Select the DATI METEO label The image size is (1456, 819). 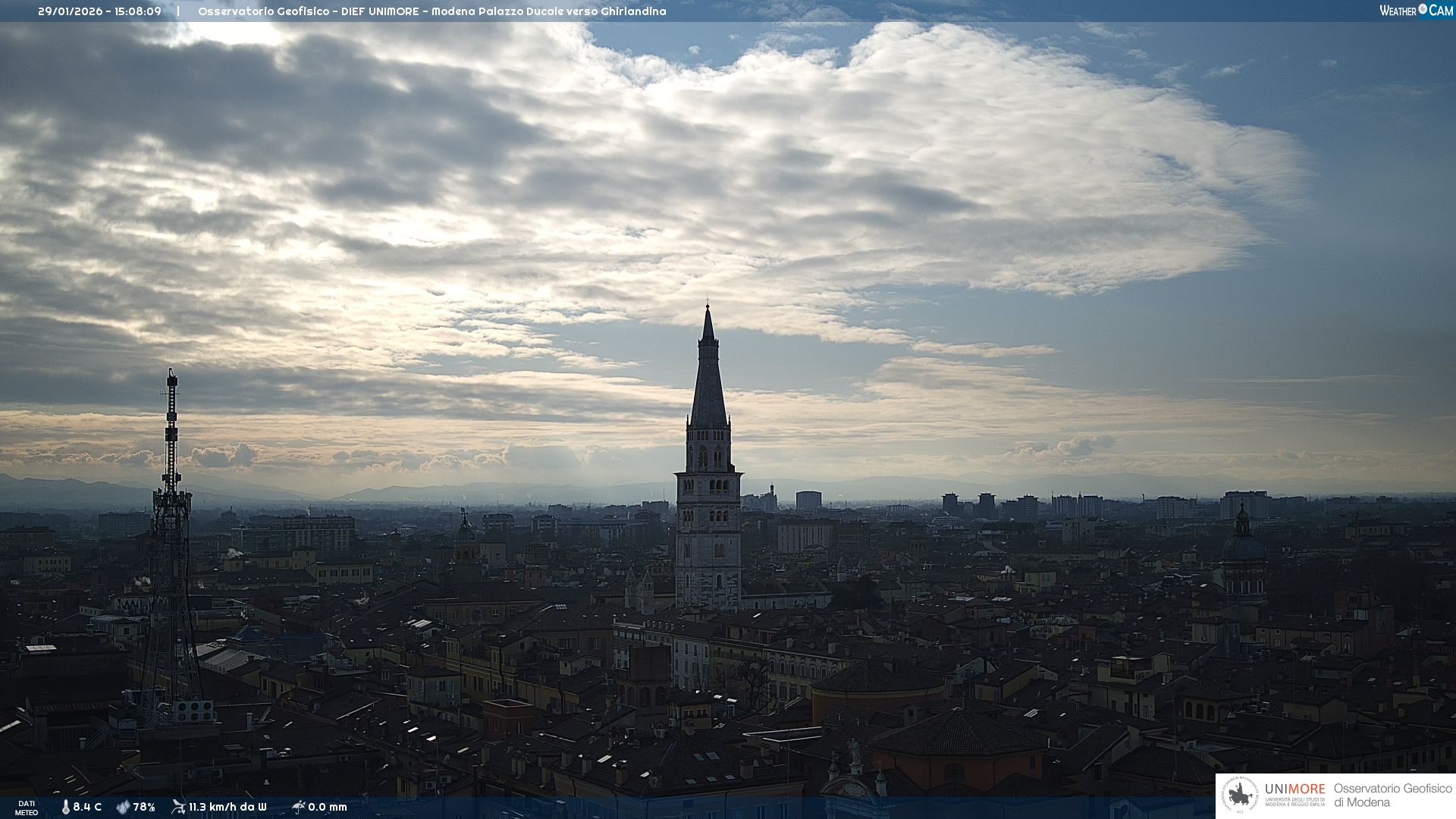27,808
